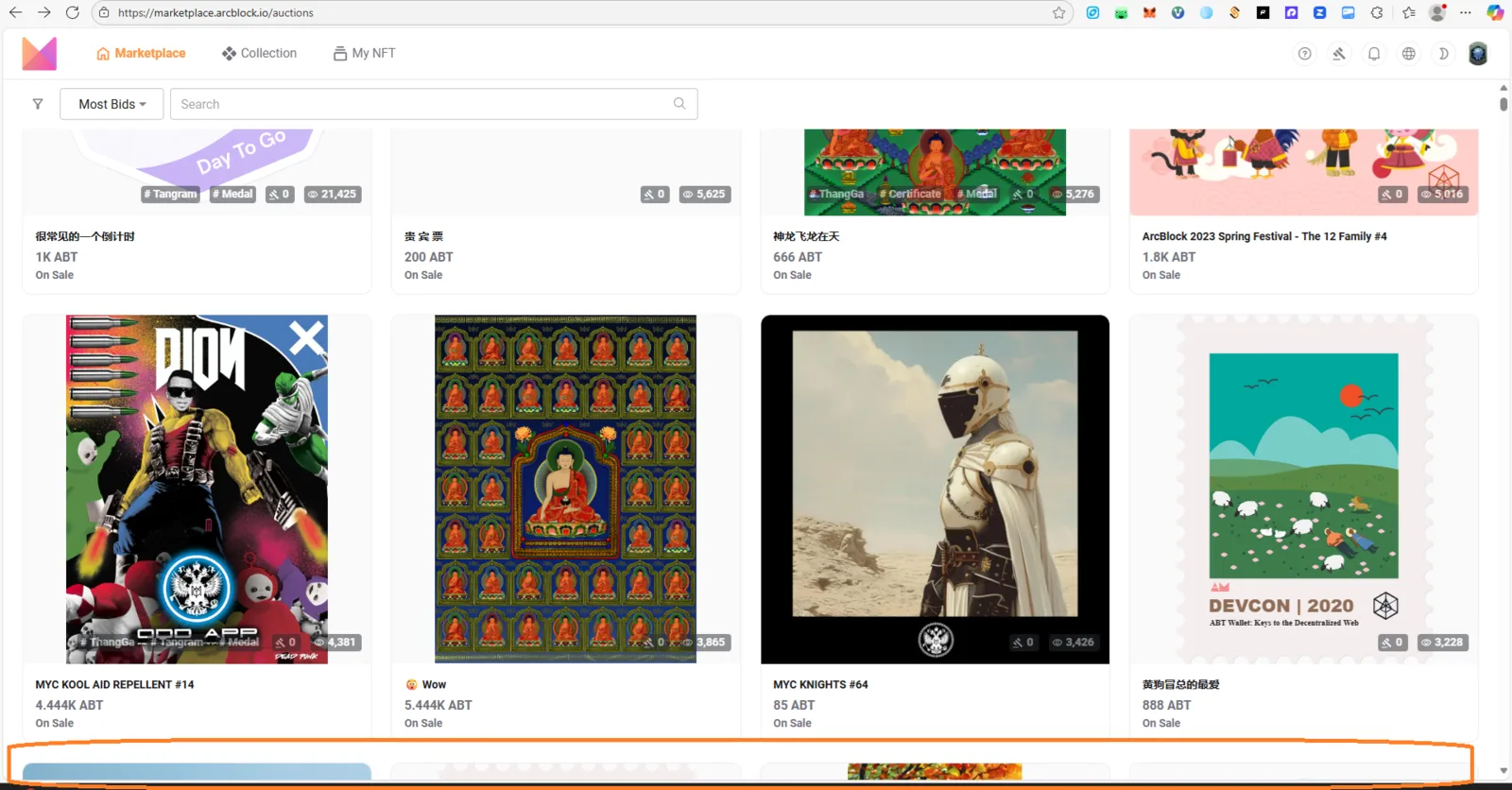Open the browser Favorites list icon
The width and height of the screenshot is (1512, 790).
(x=1409, y=13)
